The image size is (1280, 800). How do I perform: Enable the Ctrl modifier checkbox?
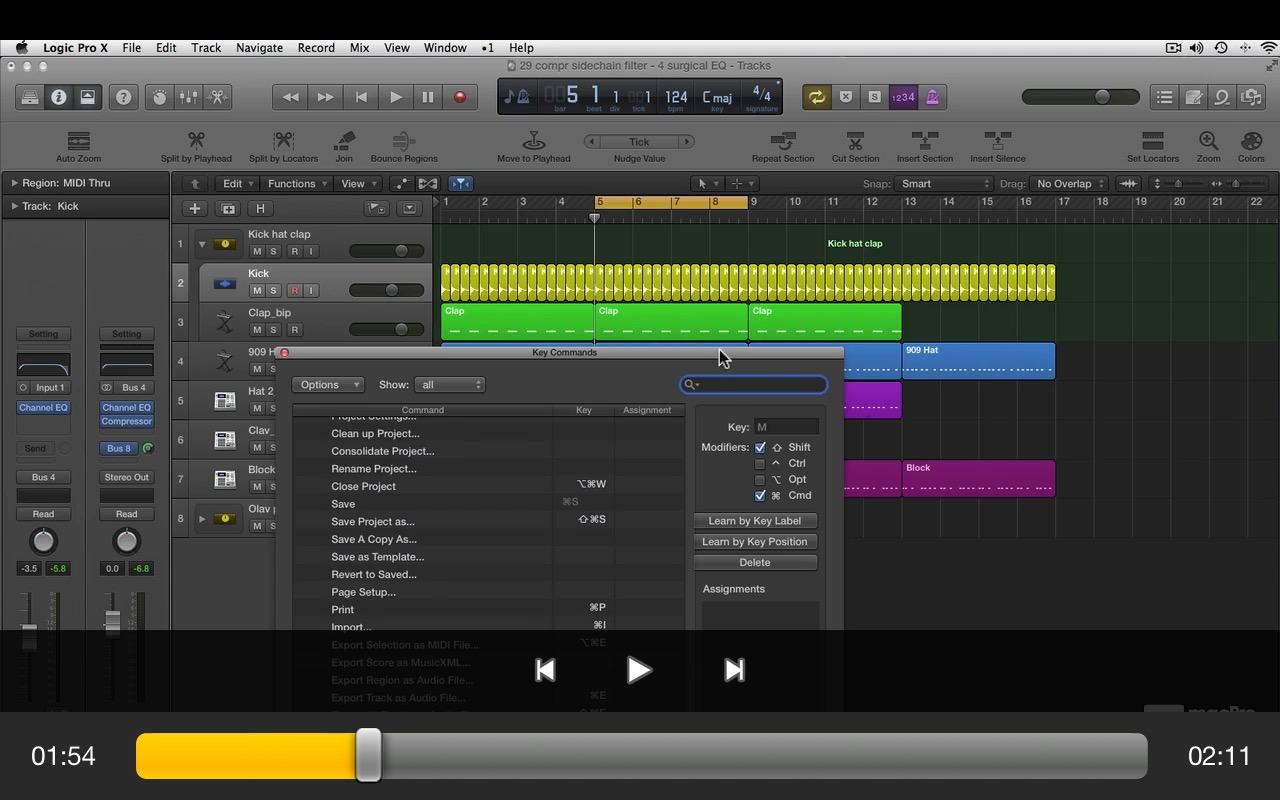click(760, 464)
